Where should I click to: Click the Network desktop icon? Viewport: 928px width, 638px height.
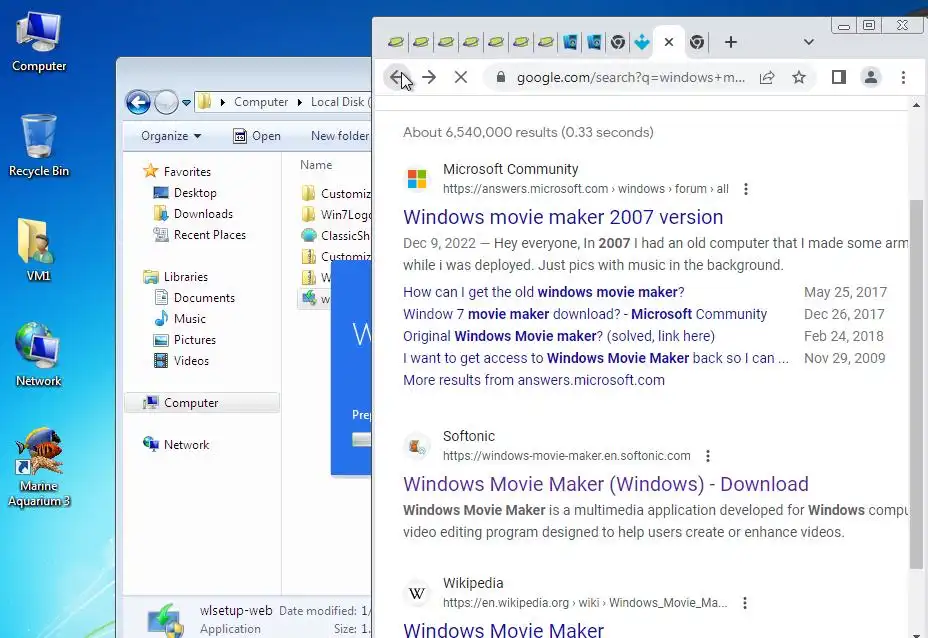tap(38, 355)
